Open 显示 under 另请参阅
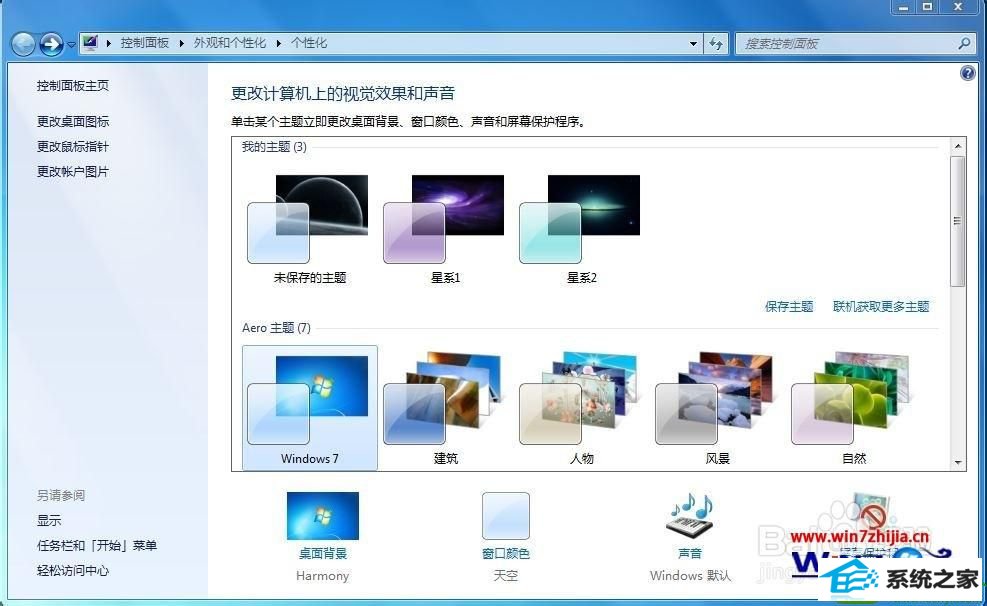This screenshot has height=606, width=987. tap(49, 520)
